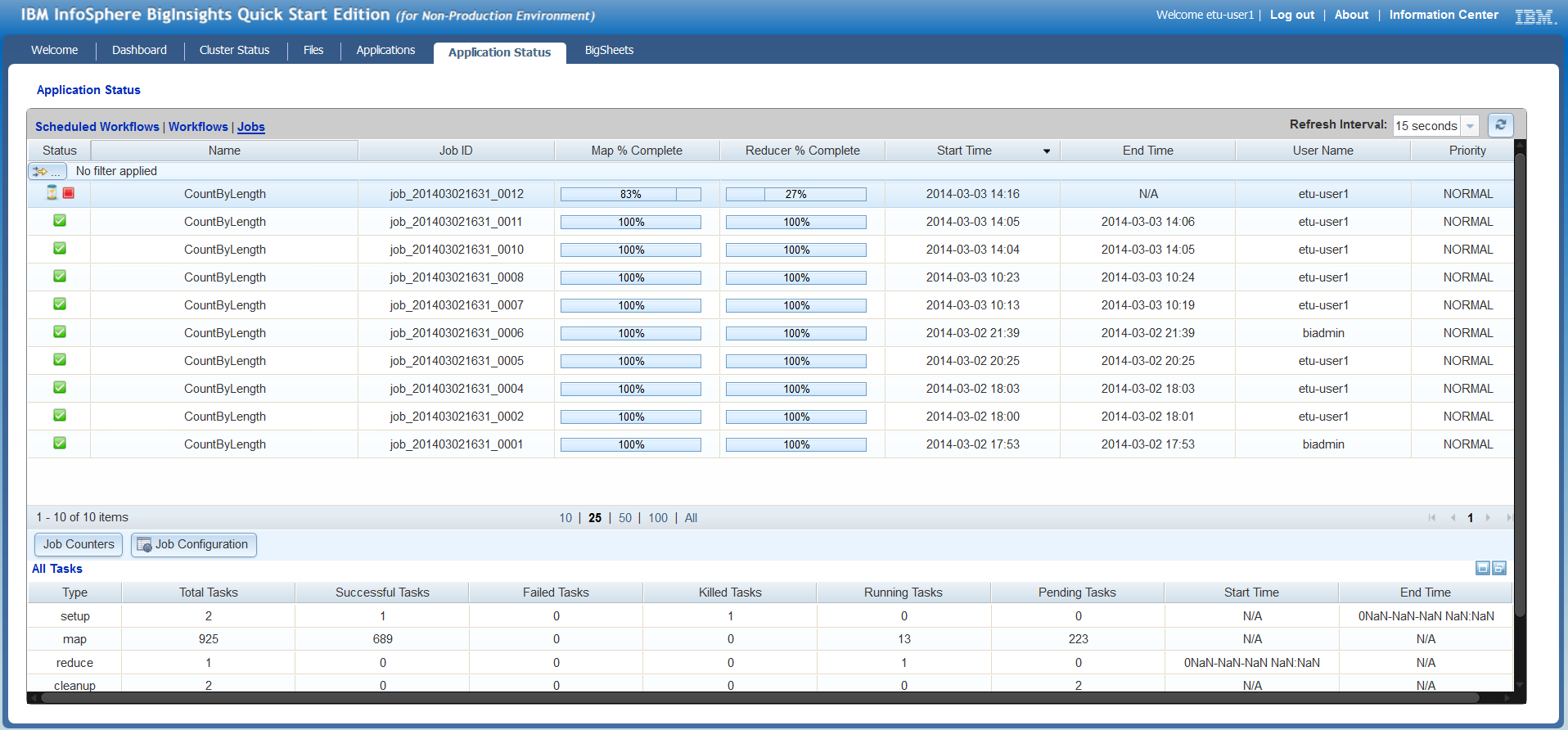1568x730 pixels.
Task: Open the Dashboard tab
Action: [x=139, y=50]
